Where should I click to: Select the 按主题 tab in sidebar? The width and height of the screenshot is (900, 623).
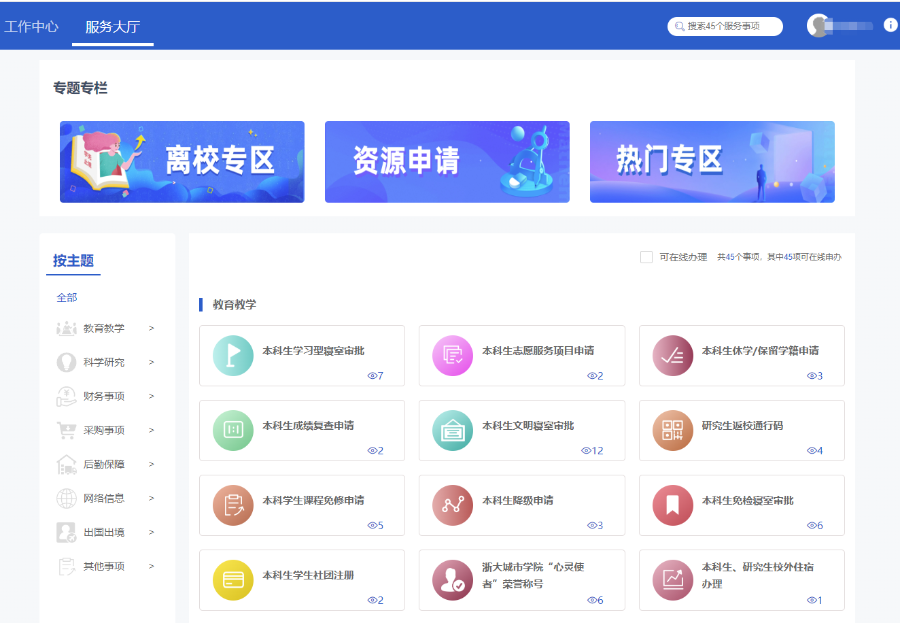73,261
